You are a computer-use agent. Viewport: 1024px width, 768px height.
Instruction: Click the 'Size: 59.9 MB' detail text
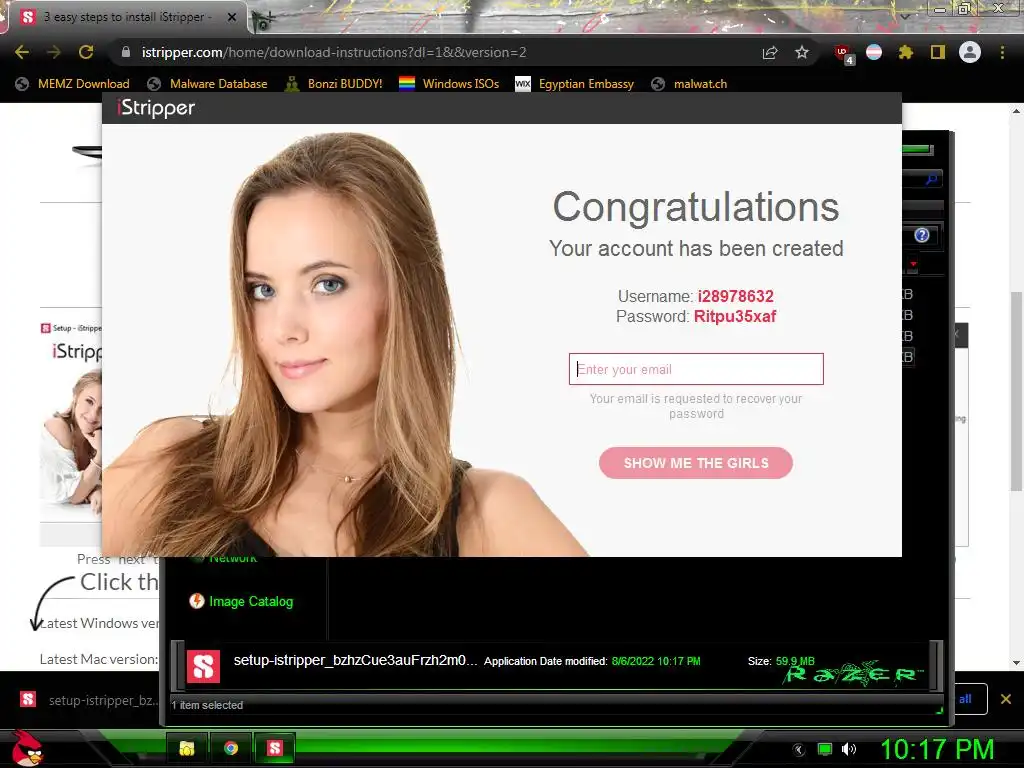click(x=781, y=661)
